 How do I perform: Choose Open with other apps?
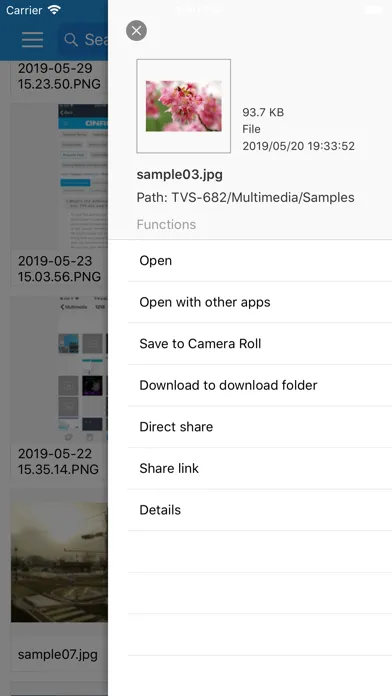click(x=260, y=302)
